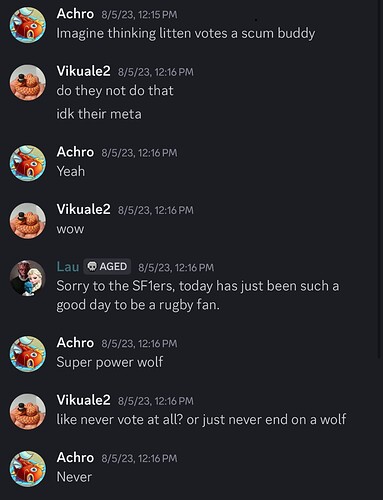This screenshot has height=500, width=383.
Task: Click Achro's avatar next to 'Never' message
Action: pyautogui.click(x=27, y=469)
